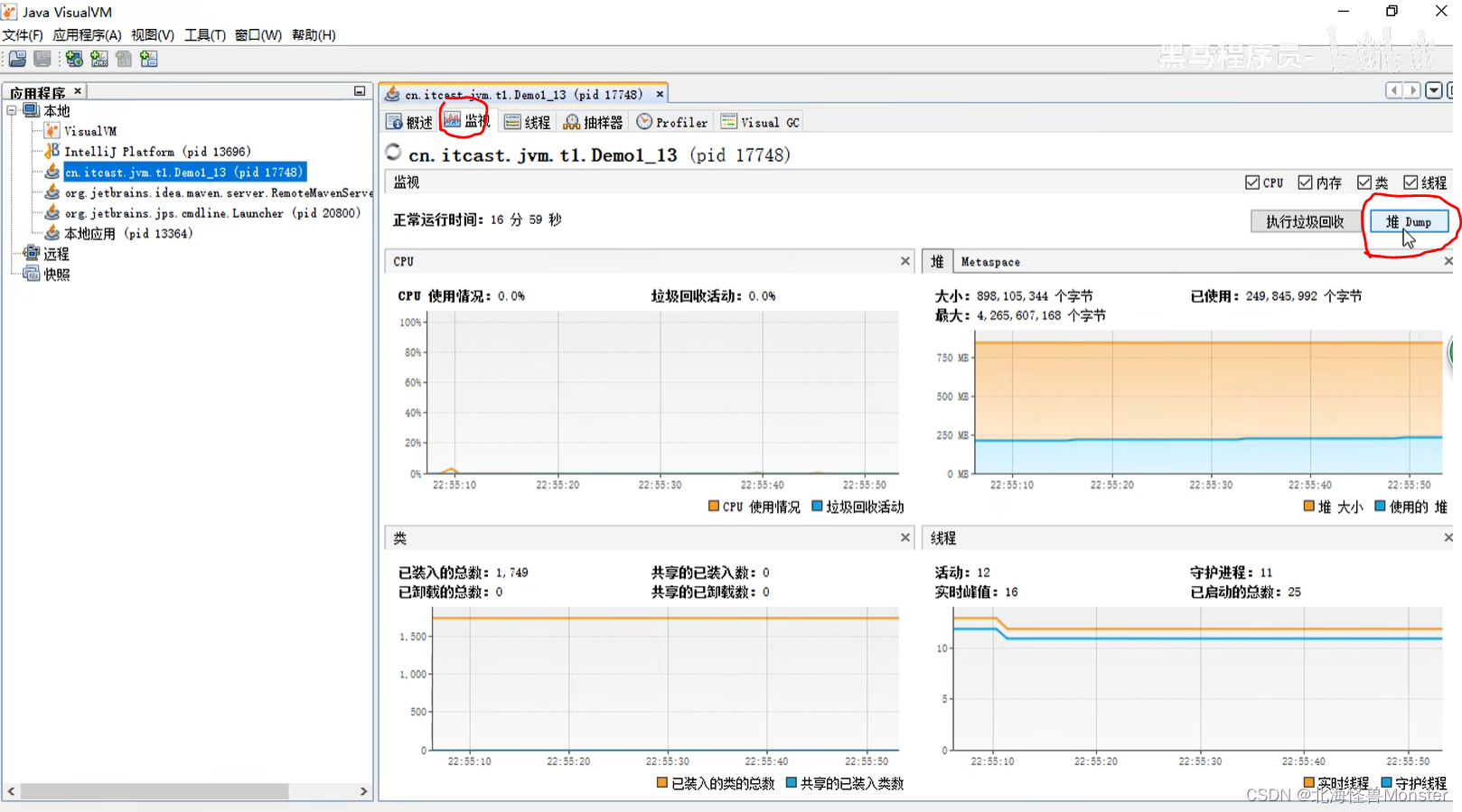Select the 远程 tree node label
Screen dimensions: 1462x812
pos(56,254)
